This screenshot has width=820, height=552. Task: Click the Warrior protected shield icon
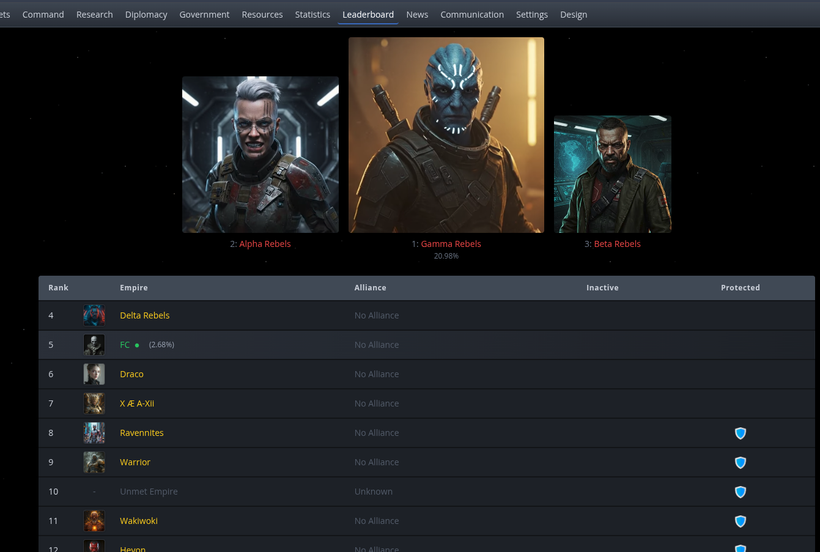point(740,462)
